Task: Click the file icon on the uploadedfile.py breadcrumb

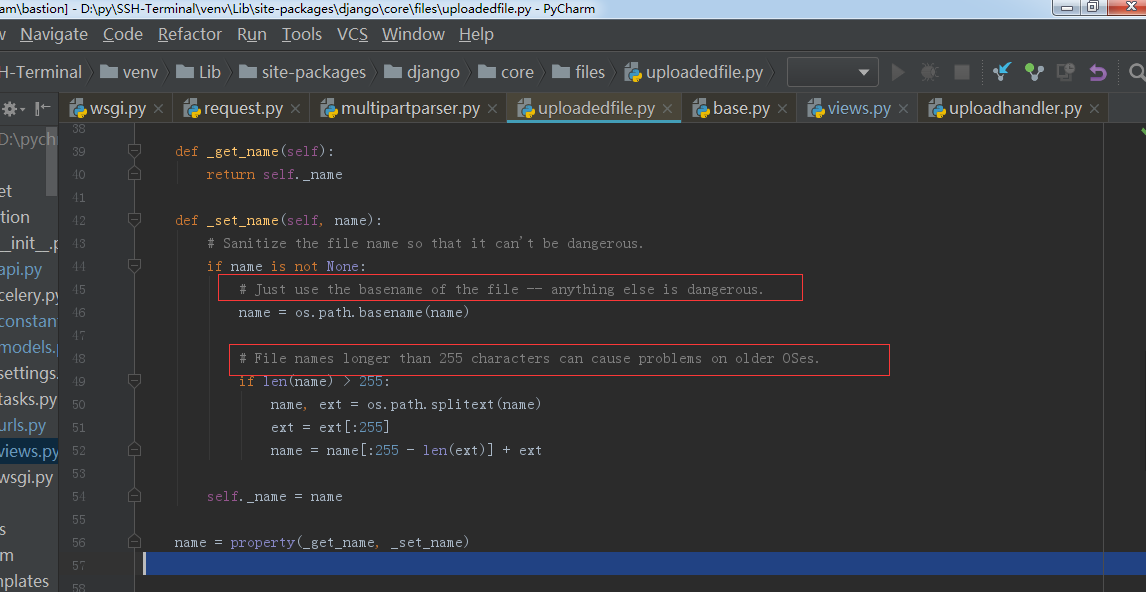Action: 633,72
